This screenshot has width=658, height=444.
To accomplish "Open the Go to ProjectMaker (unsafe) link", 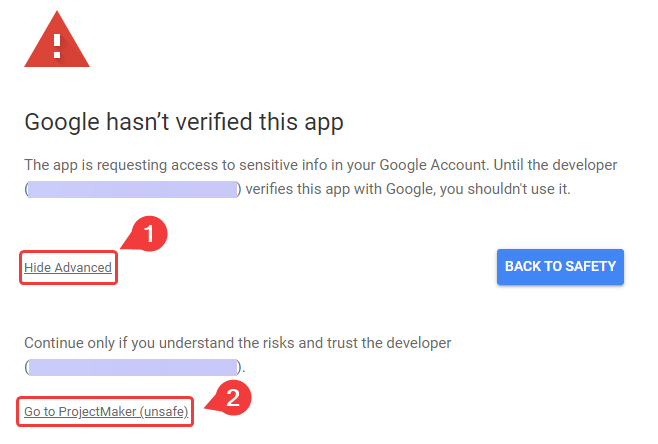I will (106, 411).
